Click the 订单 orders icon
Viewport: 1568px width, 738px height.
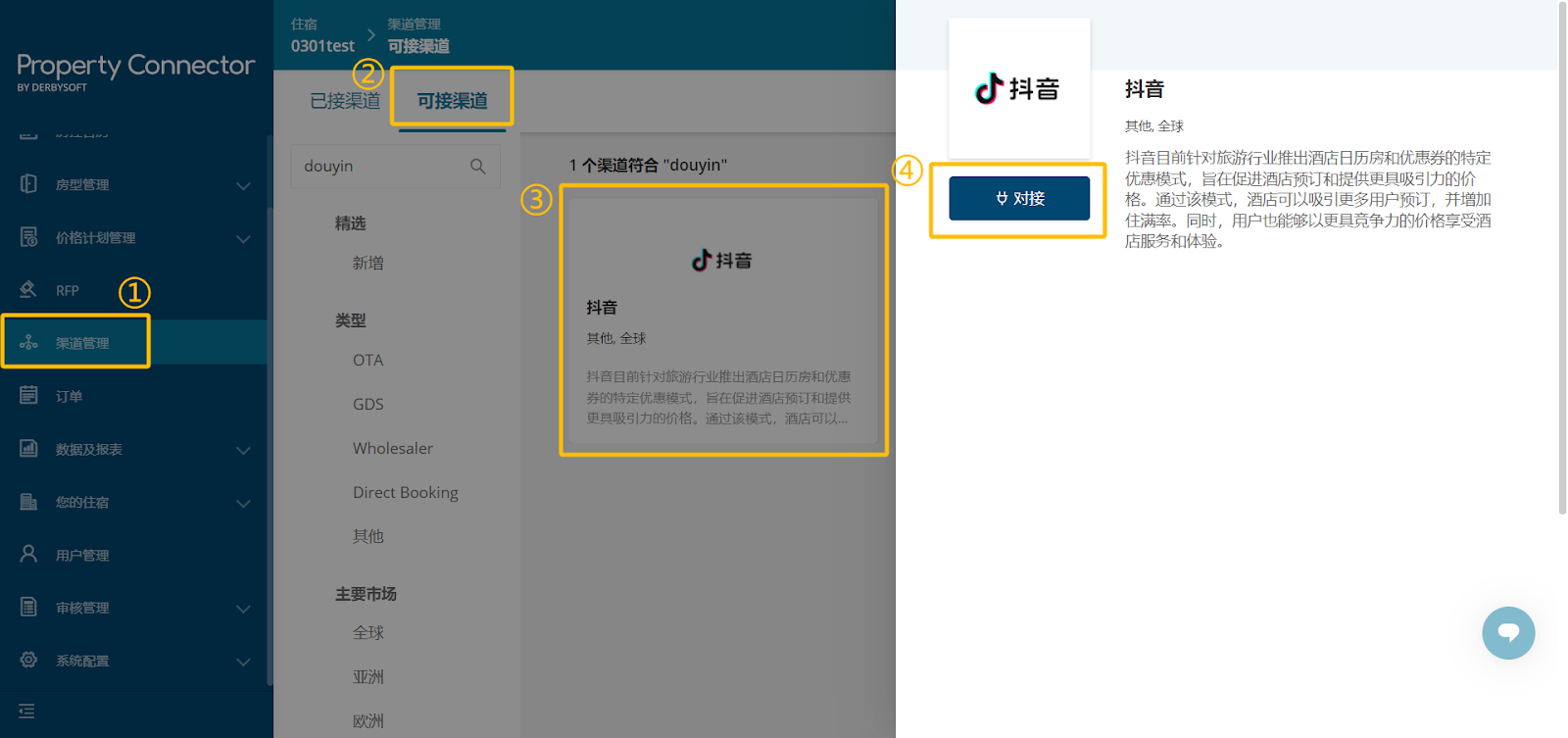[x=28, y=395]
